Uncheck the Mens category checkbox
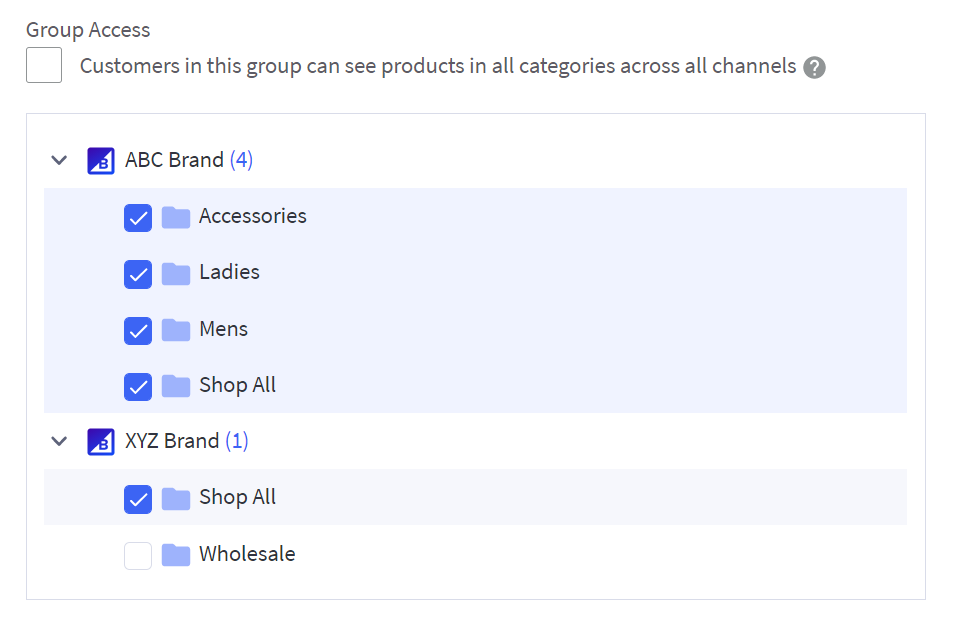 pyautogui.click(x=138, y=329)
